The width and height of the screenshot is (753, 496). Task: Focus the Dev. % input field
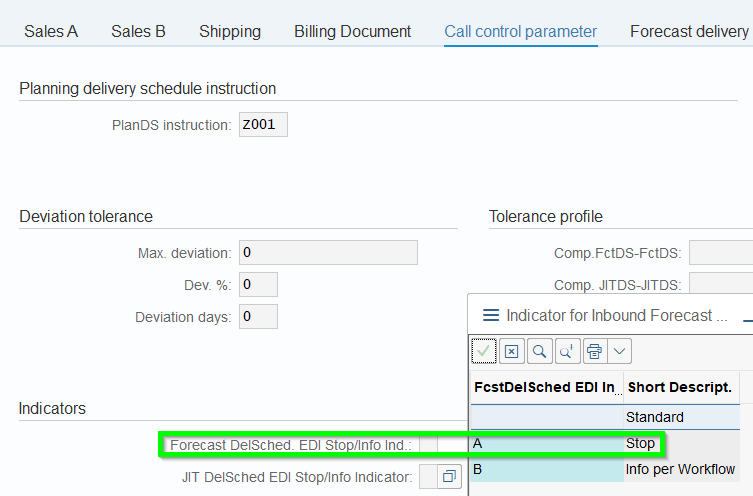click(258, 285)
